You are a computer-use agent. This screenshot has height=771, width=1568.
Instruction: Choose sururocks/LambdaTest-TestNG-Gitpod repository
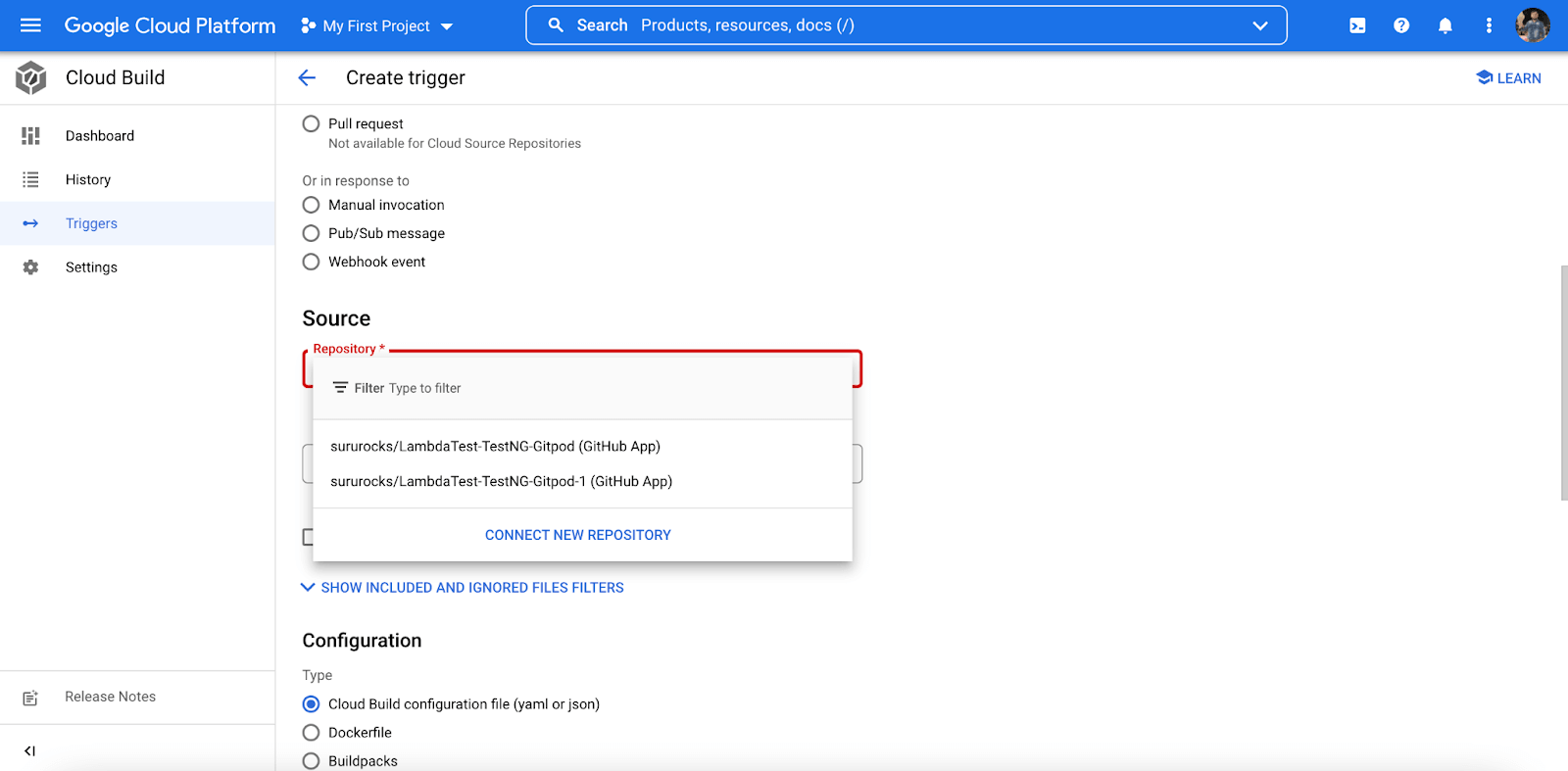click(x=582, y=446)
